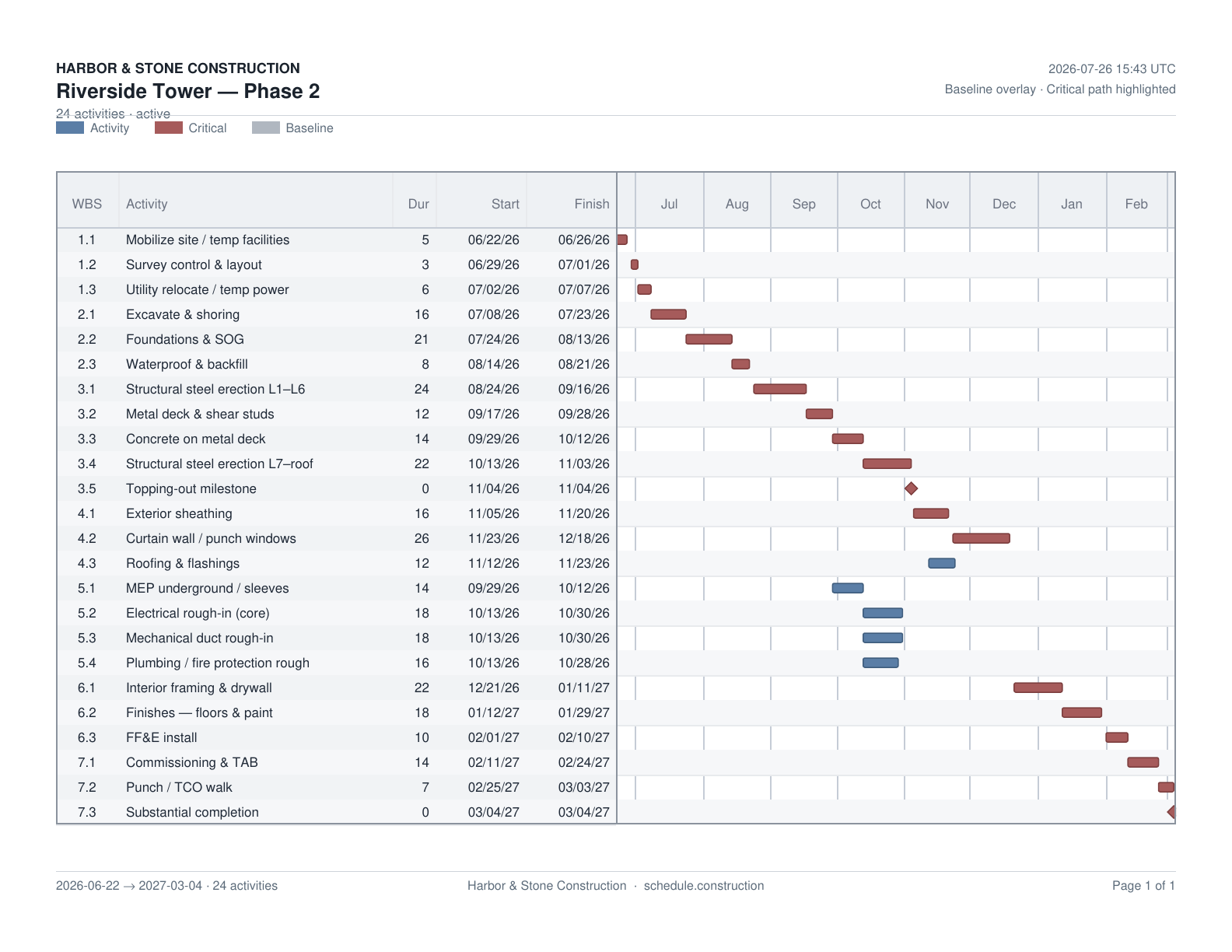Viewport: 1232px width, 952px height.
Task: Click the "Riverside Tower — Phase 2" title
Action: tap(188, 91)
